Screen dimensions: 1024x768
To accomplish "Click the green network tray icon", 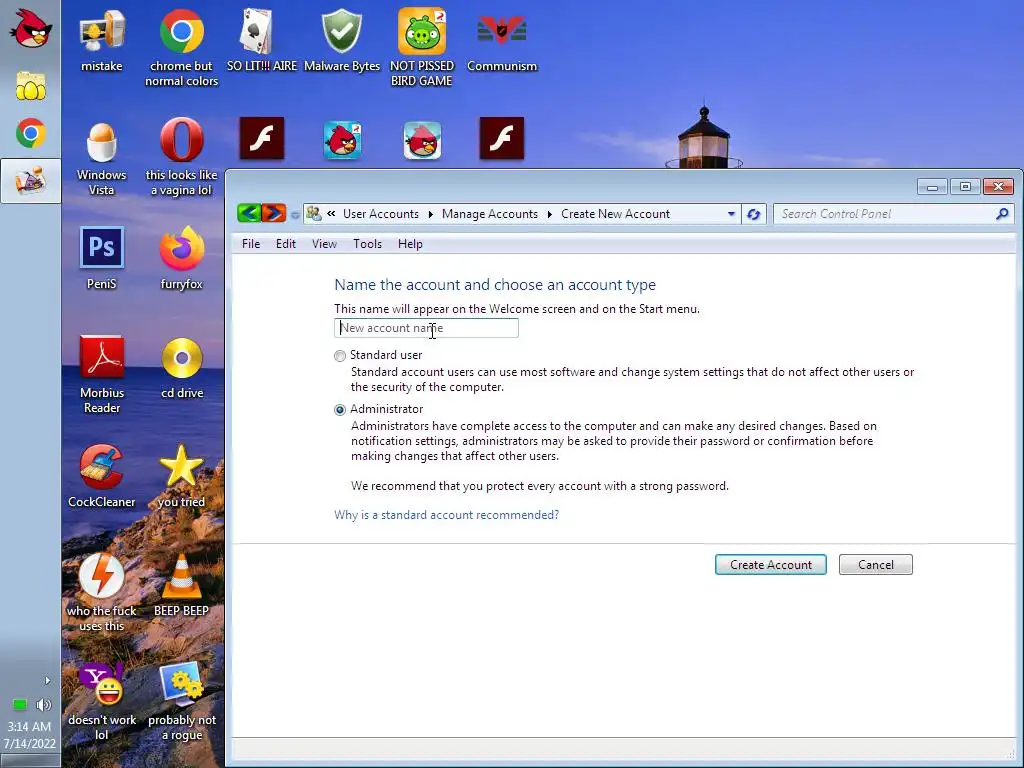I will [20, 705].
